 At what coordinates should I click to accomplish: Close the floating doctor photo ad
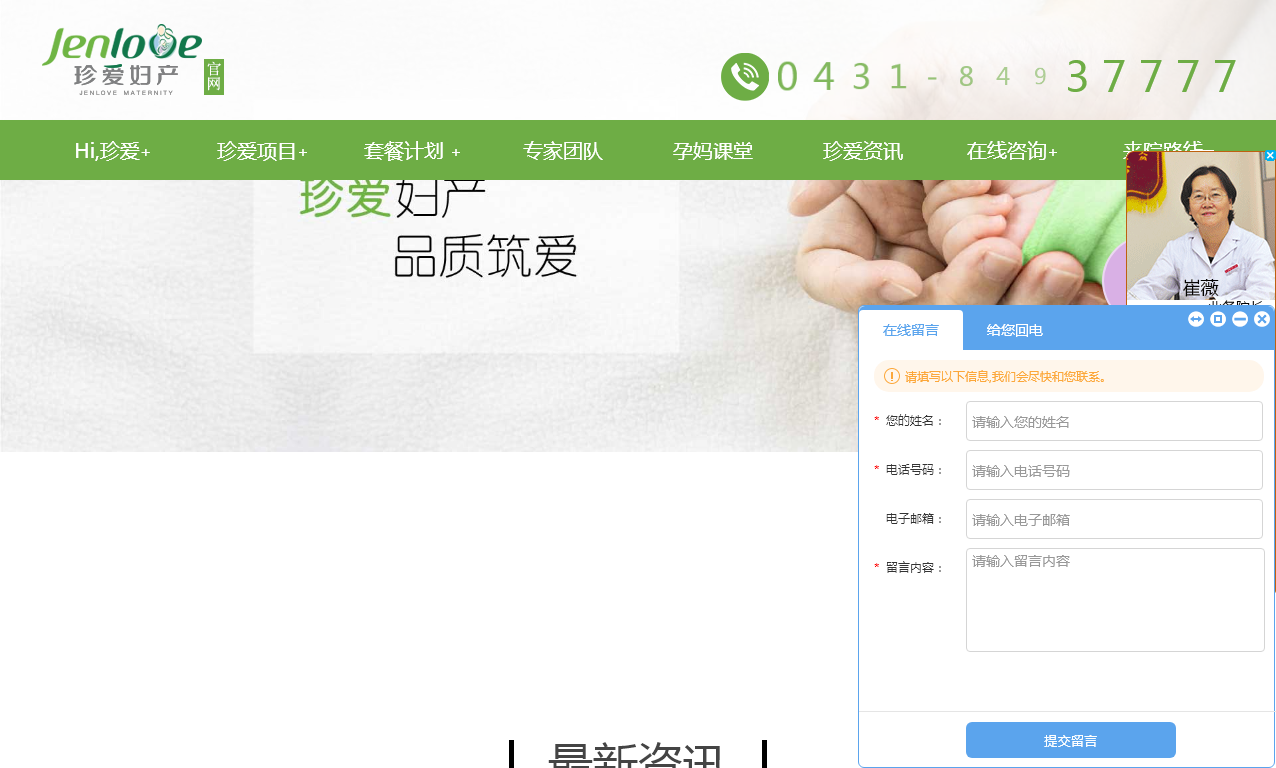[x=1270, y=156]
